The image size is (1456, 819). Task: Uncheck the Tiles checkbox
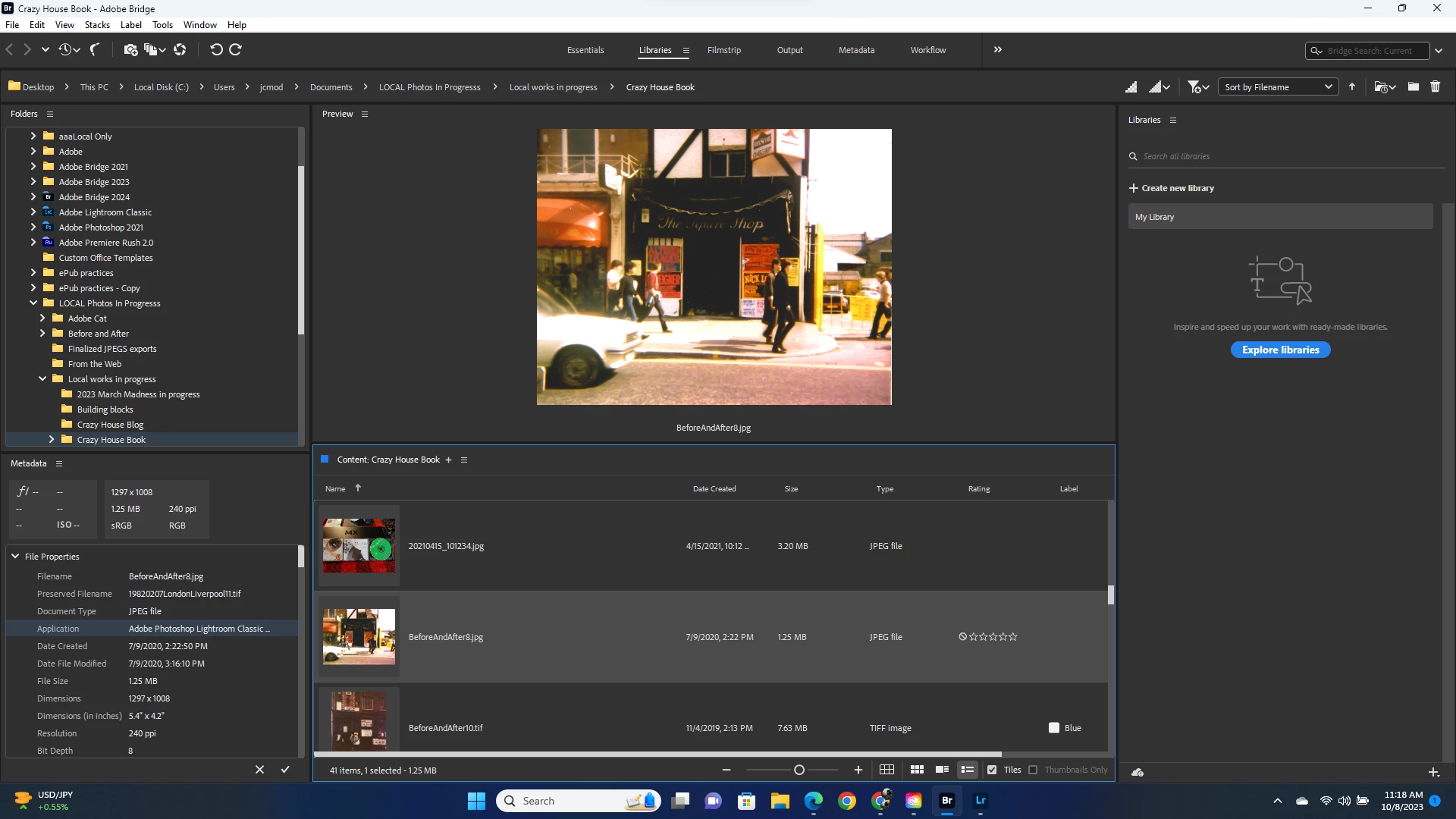(x=992, y=770)
